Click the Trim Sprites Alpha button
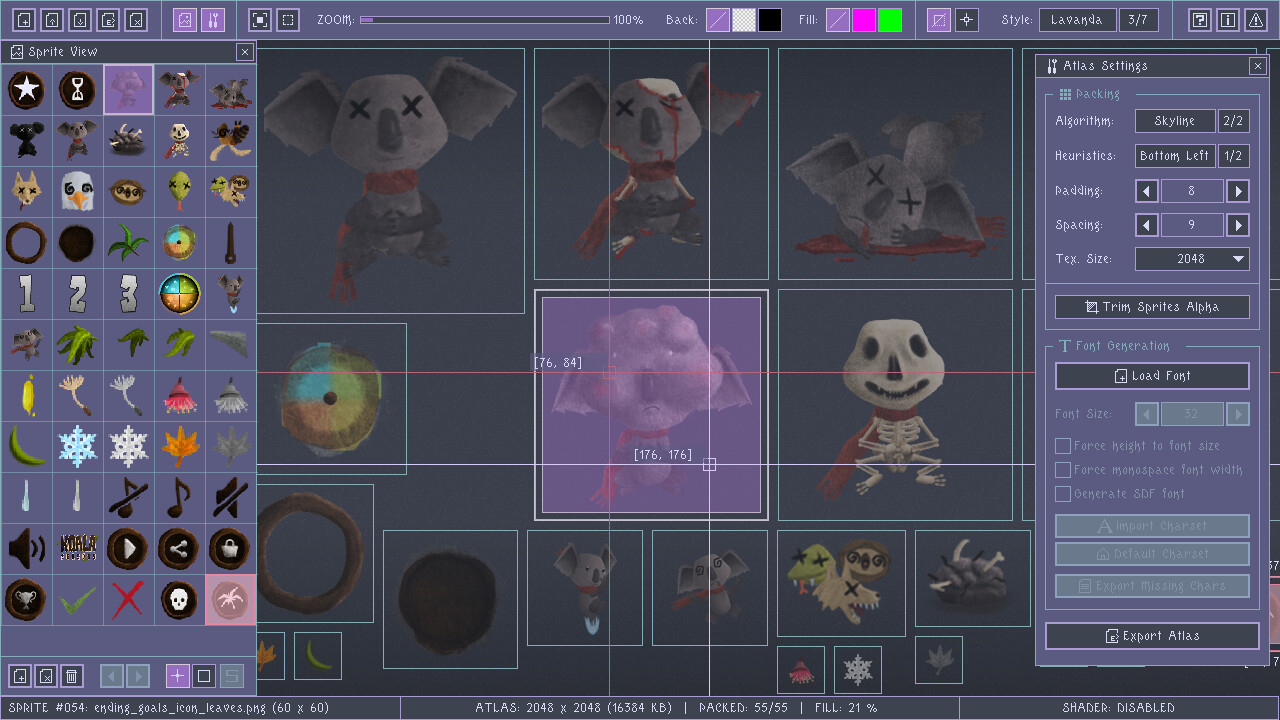 1152,307
